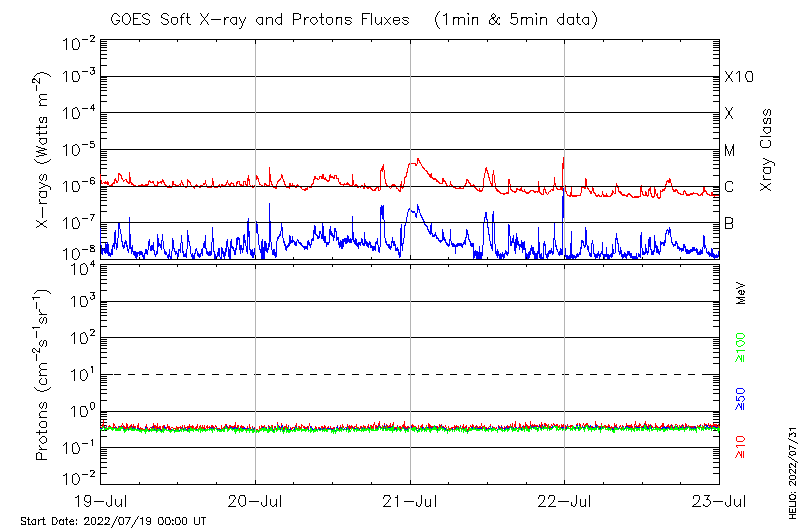Click the red ≥10 MeV legend label
This screenshot has height=530, width=800.
pyautogui.click(x=741, y=449)
